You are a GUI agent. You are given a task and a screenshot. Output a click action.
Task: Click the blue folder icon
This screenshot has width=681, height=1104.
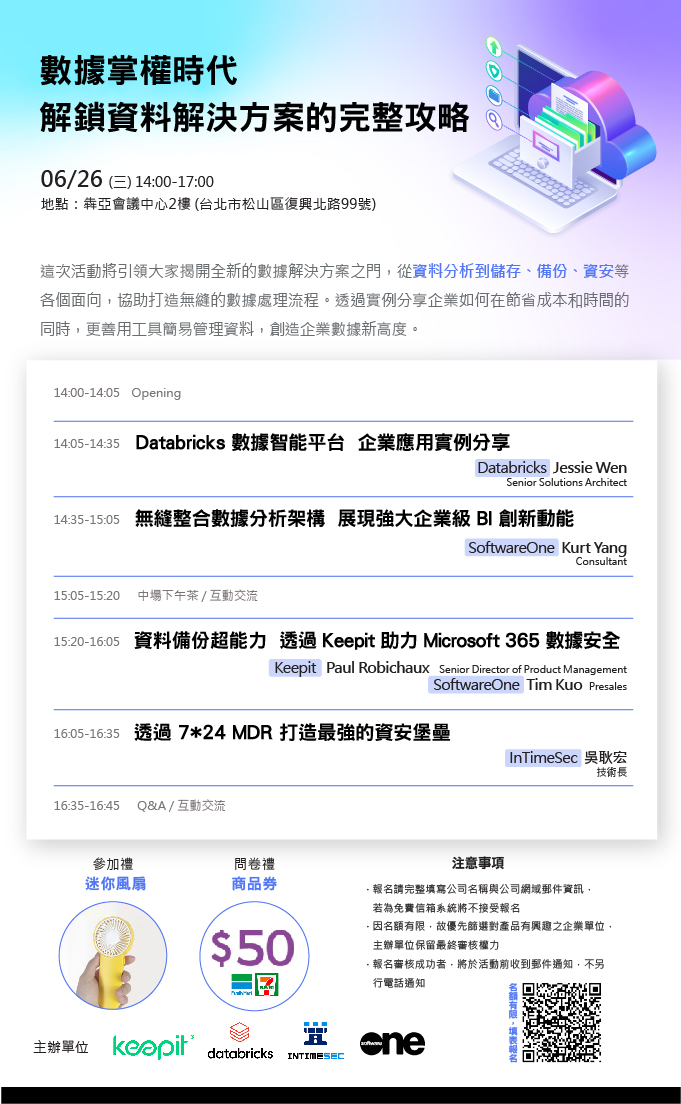[x=493, y=95]
